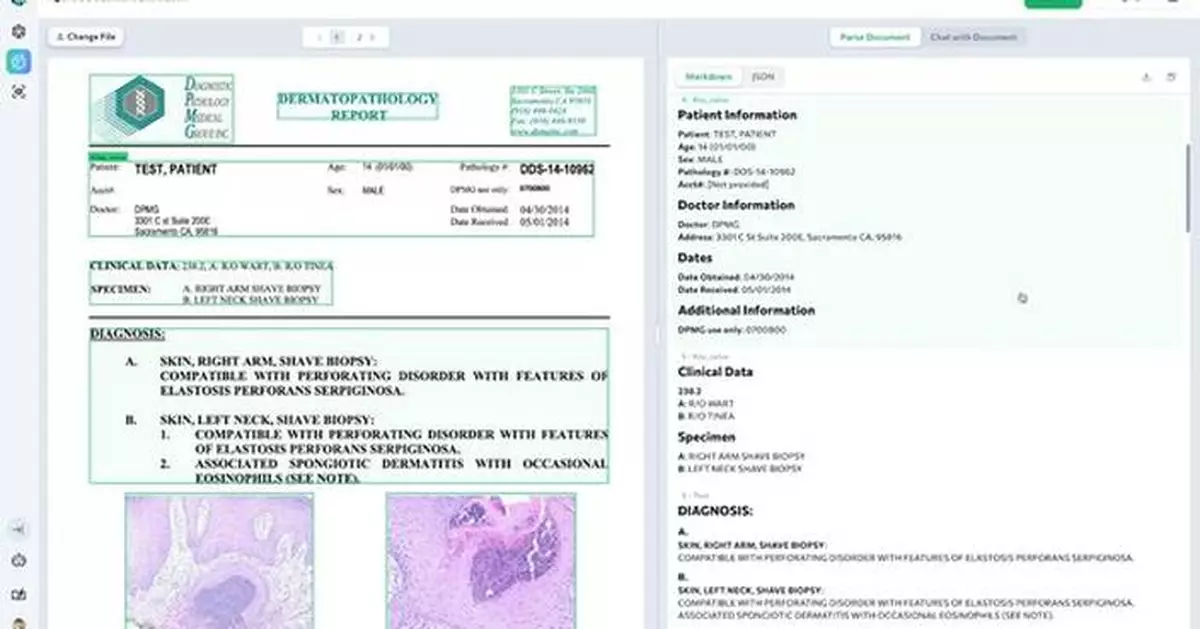1200x629 pixels.
Task: Open the user avatar at sidebar bottom
Action: click(x=18, y=623)
